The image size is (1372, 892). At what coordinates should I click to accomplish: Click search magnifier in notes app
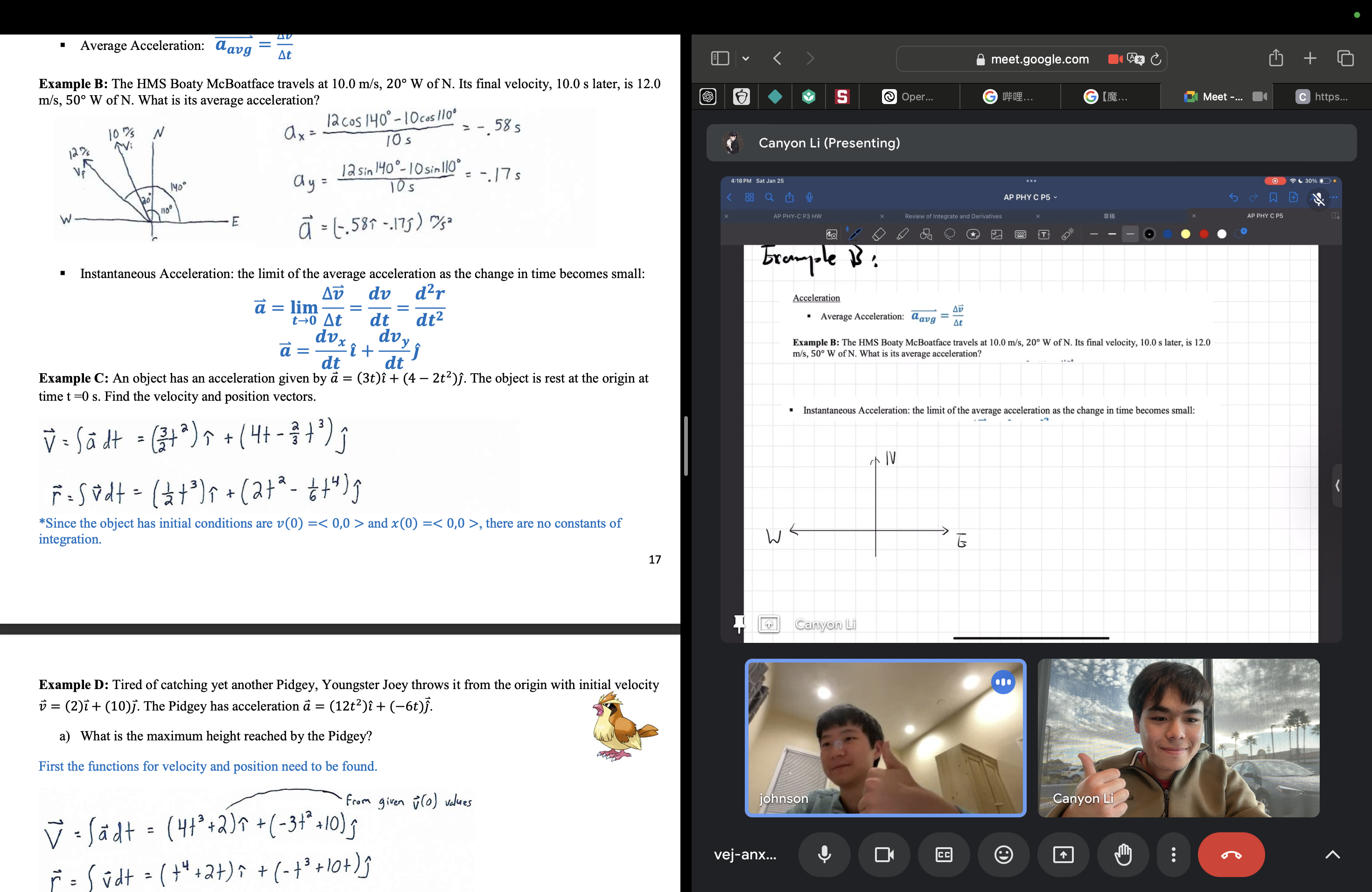(x=769, y=198)
